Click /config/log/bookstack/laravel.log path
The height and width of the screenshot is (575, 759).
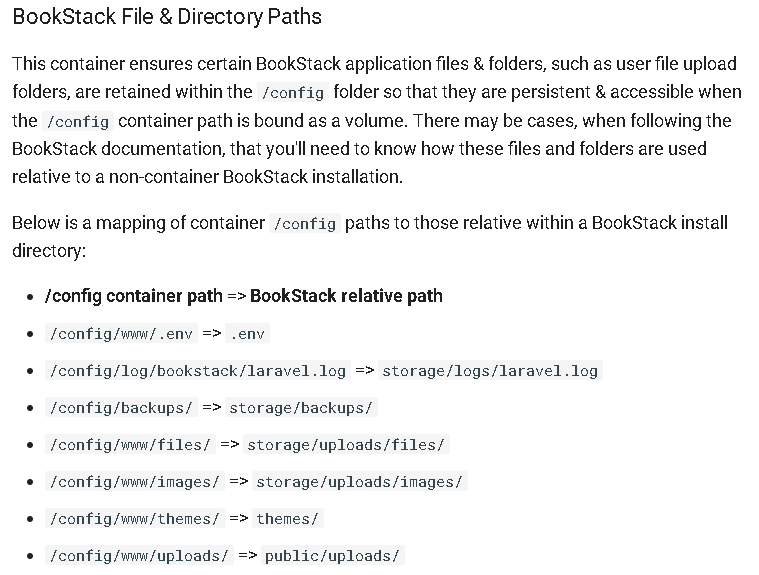[x=197, y=371]
